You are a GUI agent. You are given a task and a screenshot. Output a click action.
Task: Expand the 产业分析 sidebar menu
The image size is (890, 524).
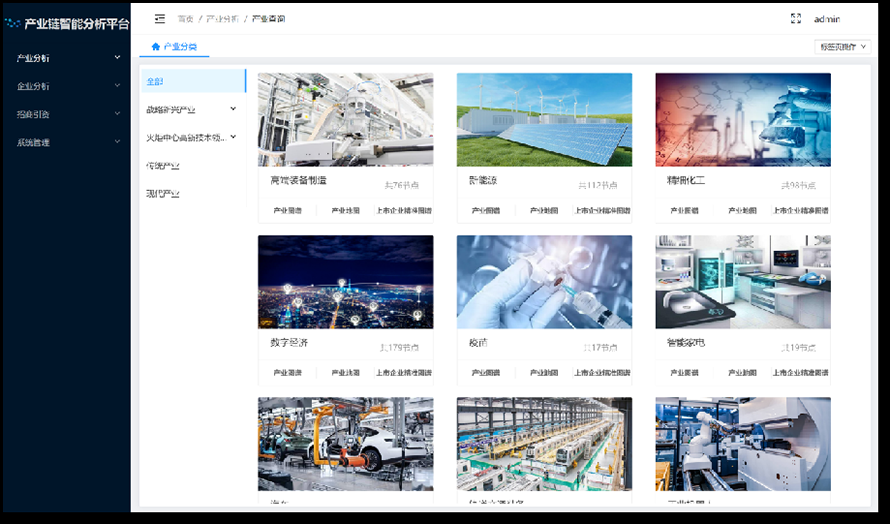65,58
